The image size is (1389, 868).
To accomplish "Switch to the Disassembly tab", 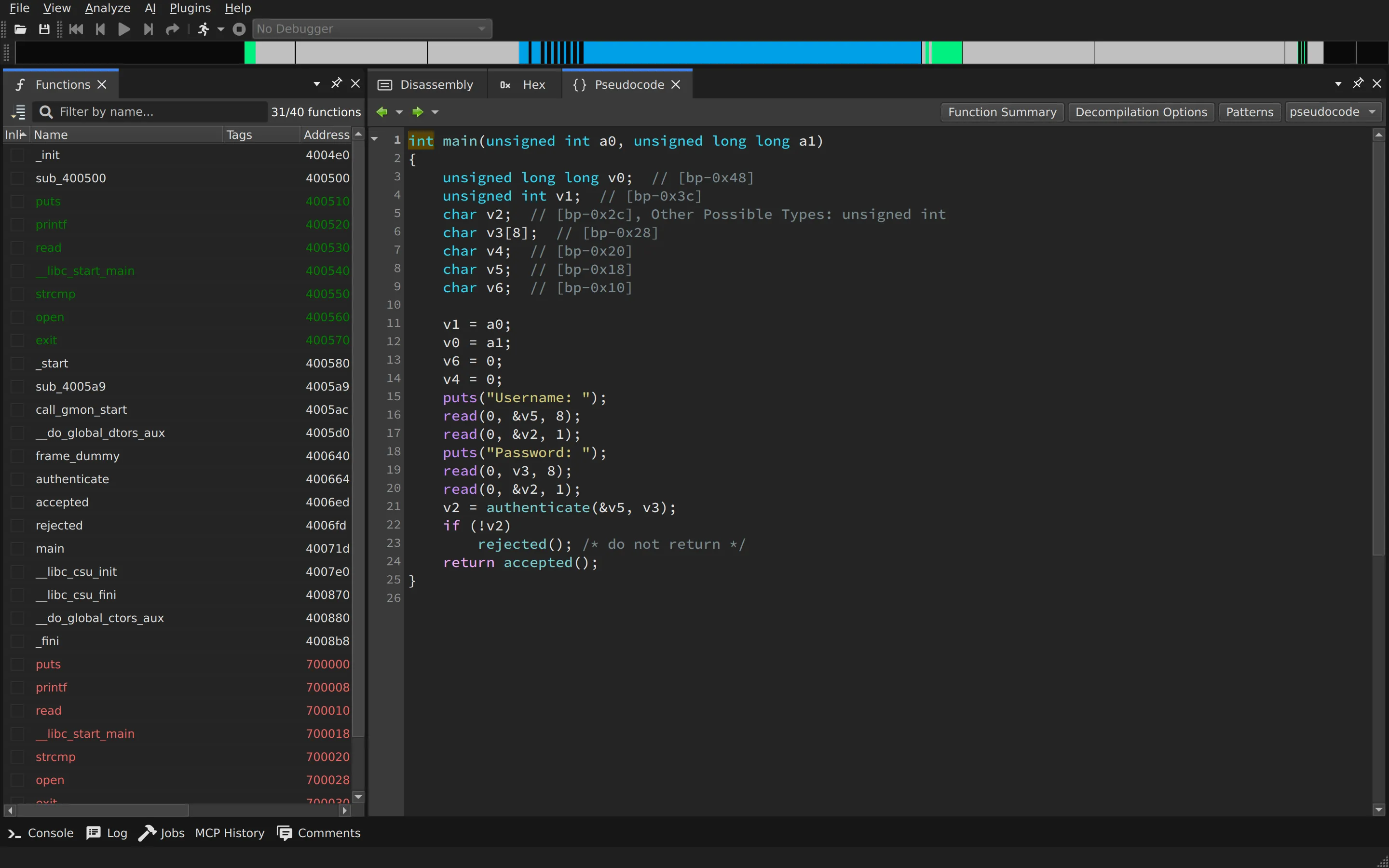I will pyautogui.click(x=426, y=84).
